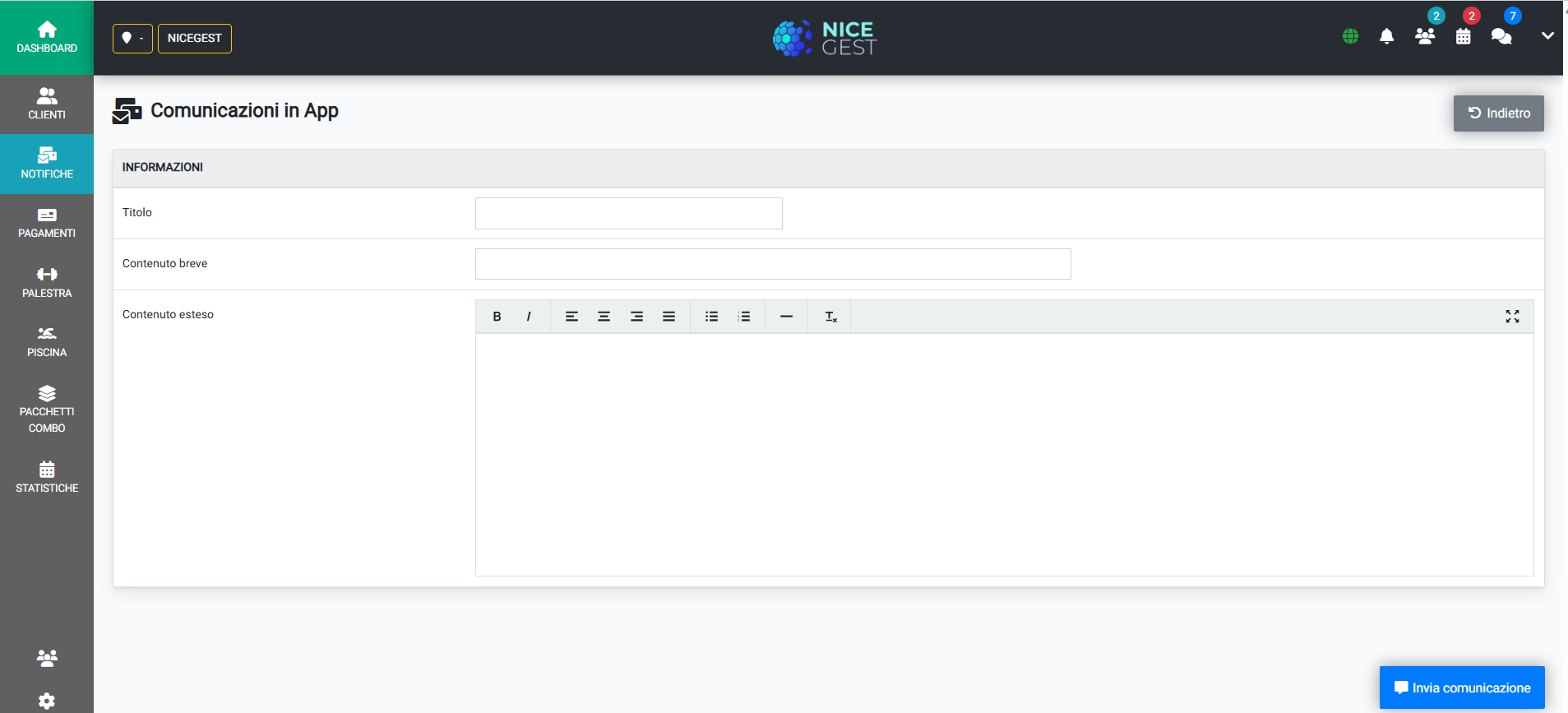1568x713 pixels.
Task: Insert a horizontal line
Action: point(787,317)
